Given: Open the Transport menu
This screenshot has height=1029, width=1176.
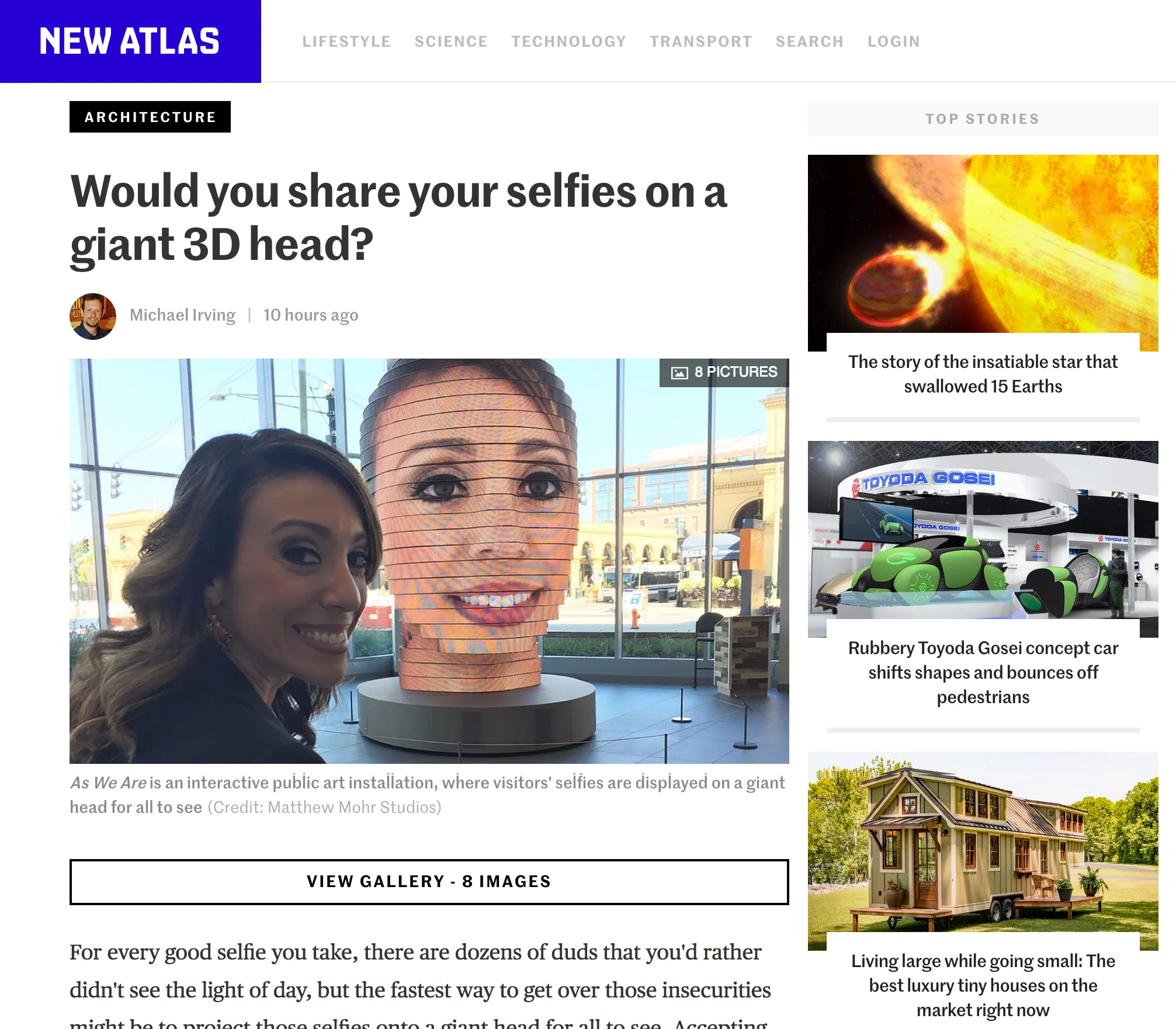Looking at the screenshot, I should pos(701,41).
